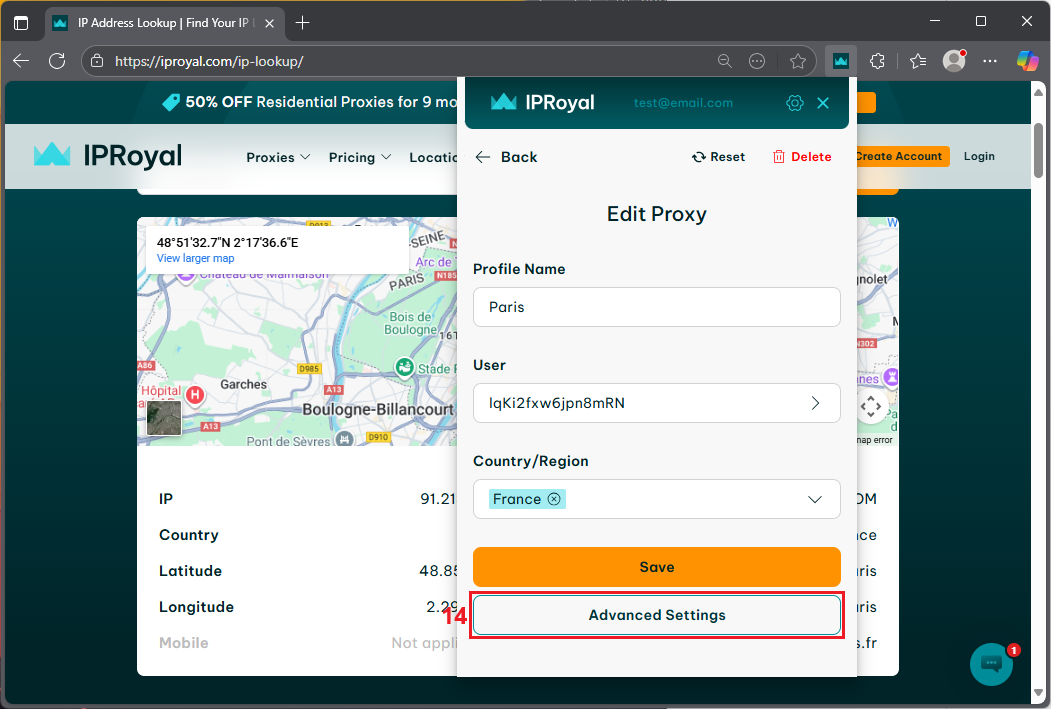Open the Login link
Viewport: 1051px width, 709px height.
tap(979, 156)
